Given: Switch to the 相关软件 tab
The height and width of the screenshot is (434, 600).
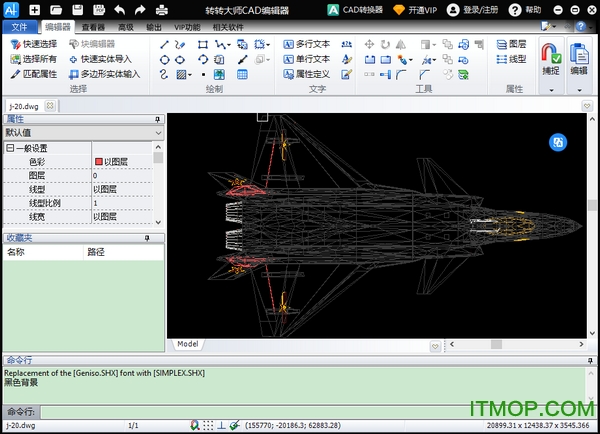Looking at the screenshot, I should click(228, 27).
